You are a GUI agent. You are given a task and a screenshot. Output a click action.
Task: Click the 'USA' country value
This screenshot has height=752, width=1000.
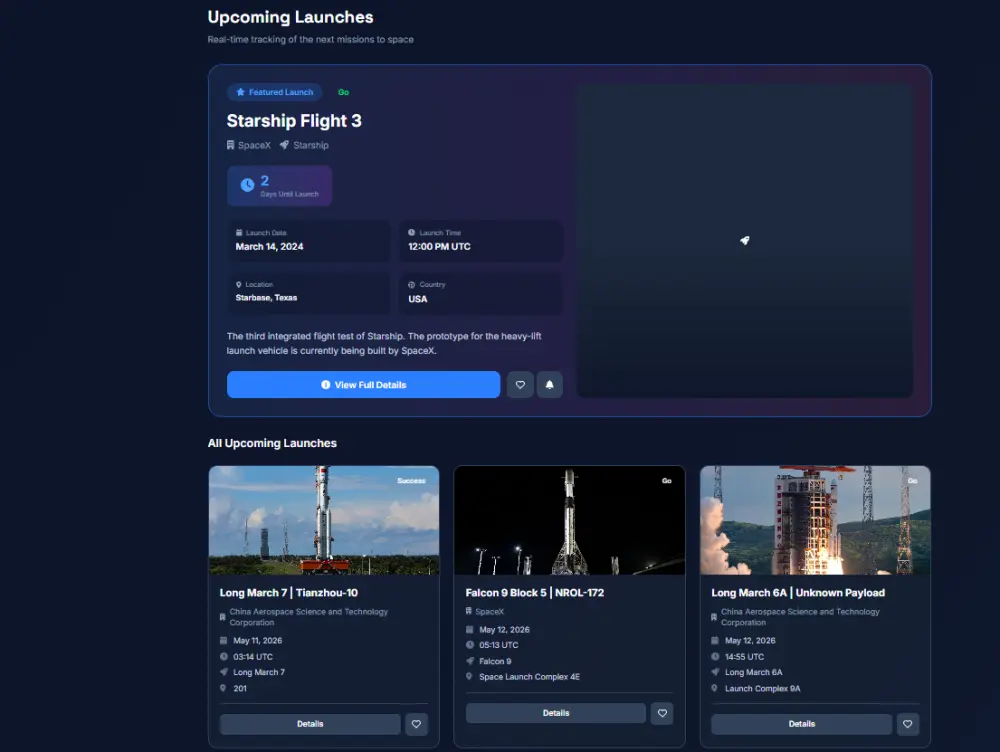(418, 299)
